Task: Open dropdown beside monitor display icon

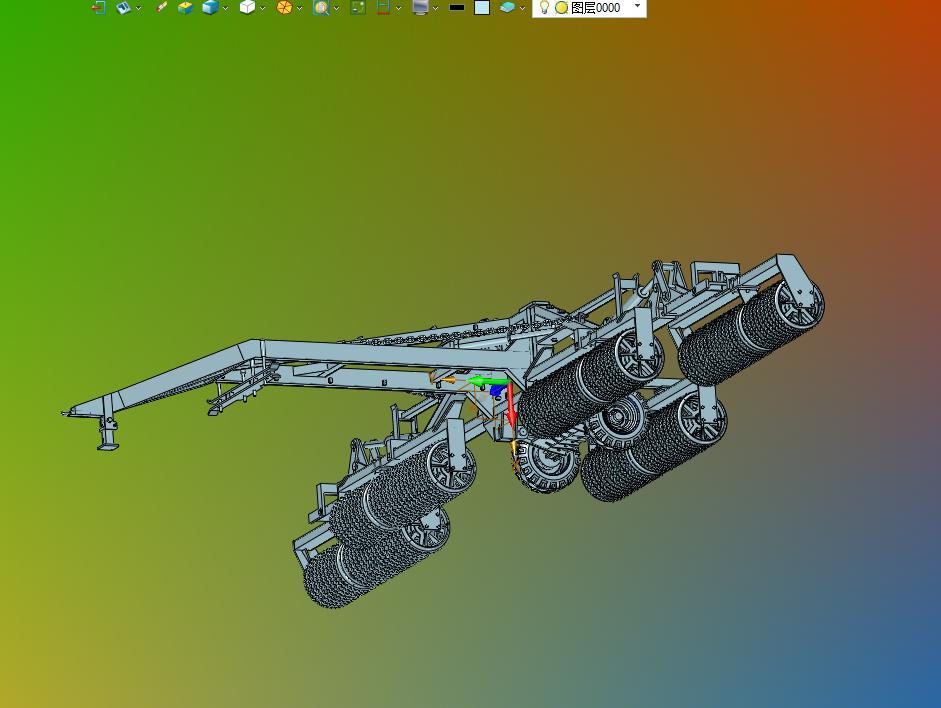Action: [436, 8]
